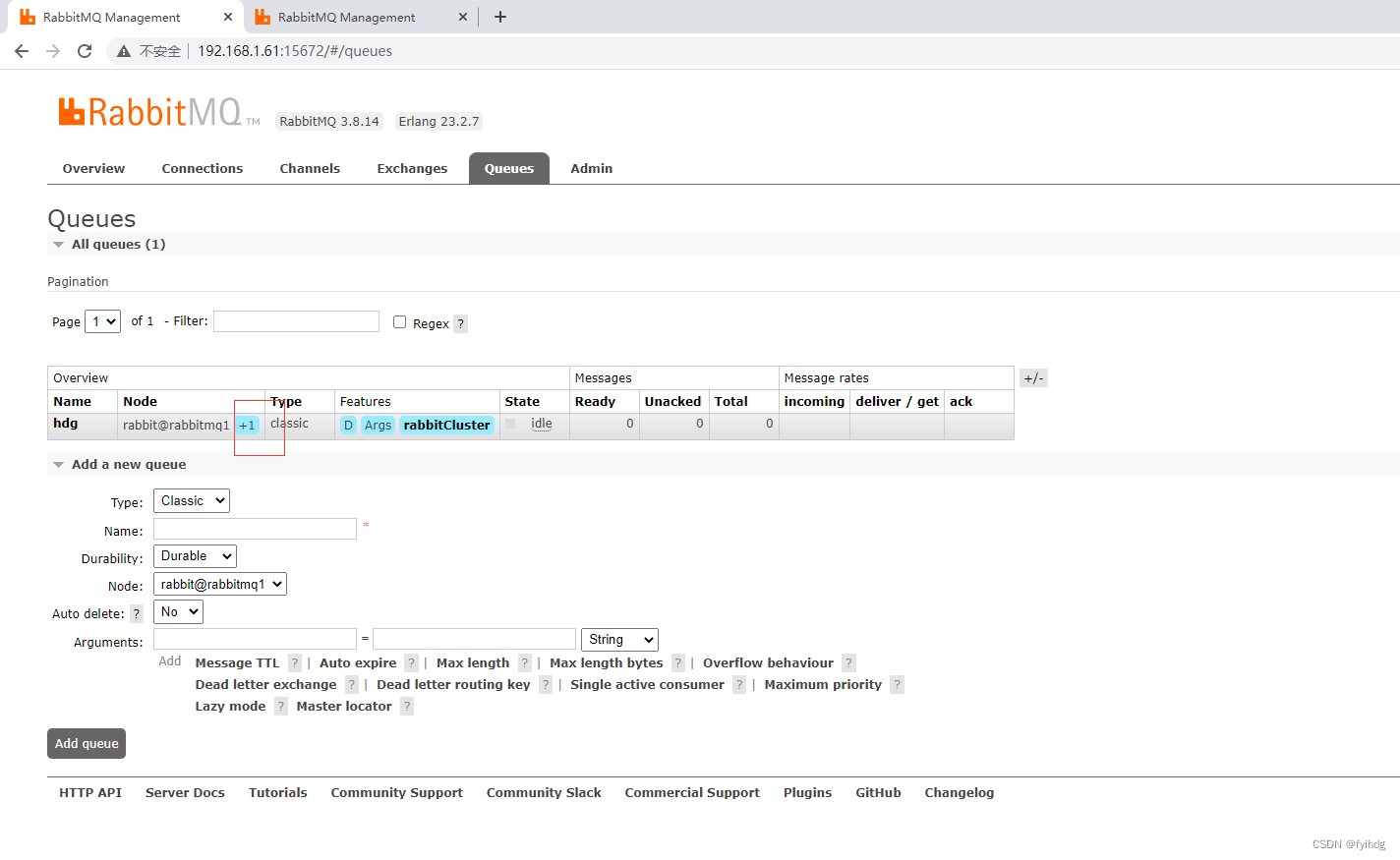The width and height of the screenshot is (1400, 860).
Task: Click the rabbitCluster policy badge
Action: [446, 426]
